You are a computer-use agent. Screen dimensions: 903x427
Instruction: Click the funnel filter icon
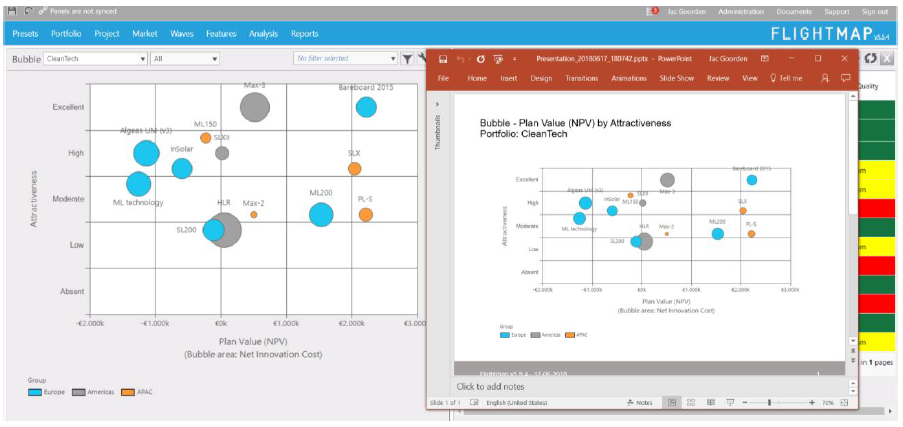pos(407,58)
